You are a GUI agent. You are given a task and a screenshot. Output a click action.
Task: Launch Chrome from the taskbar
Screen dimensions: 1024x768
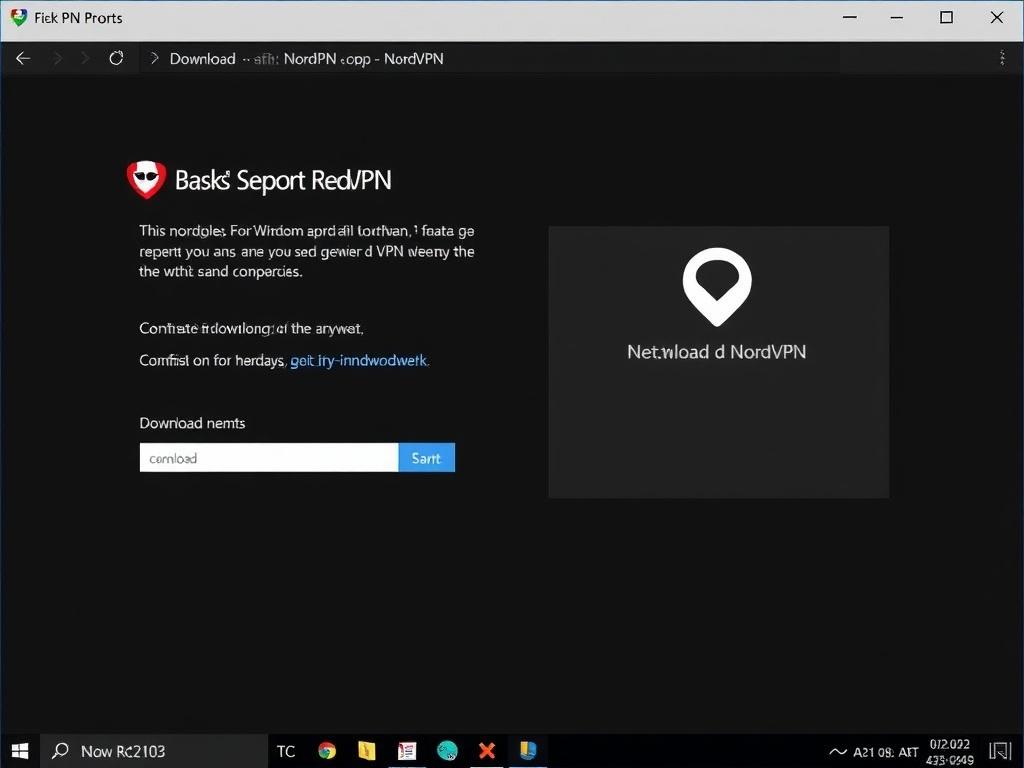click(327, 751)
